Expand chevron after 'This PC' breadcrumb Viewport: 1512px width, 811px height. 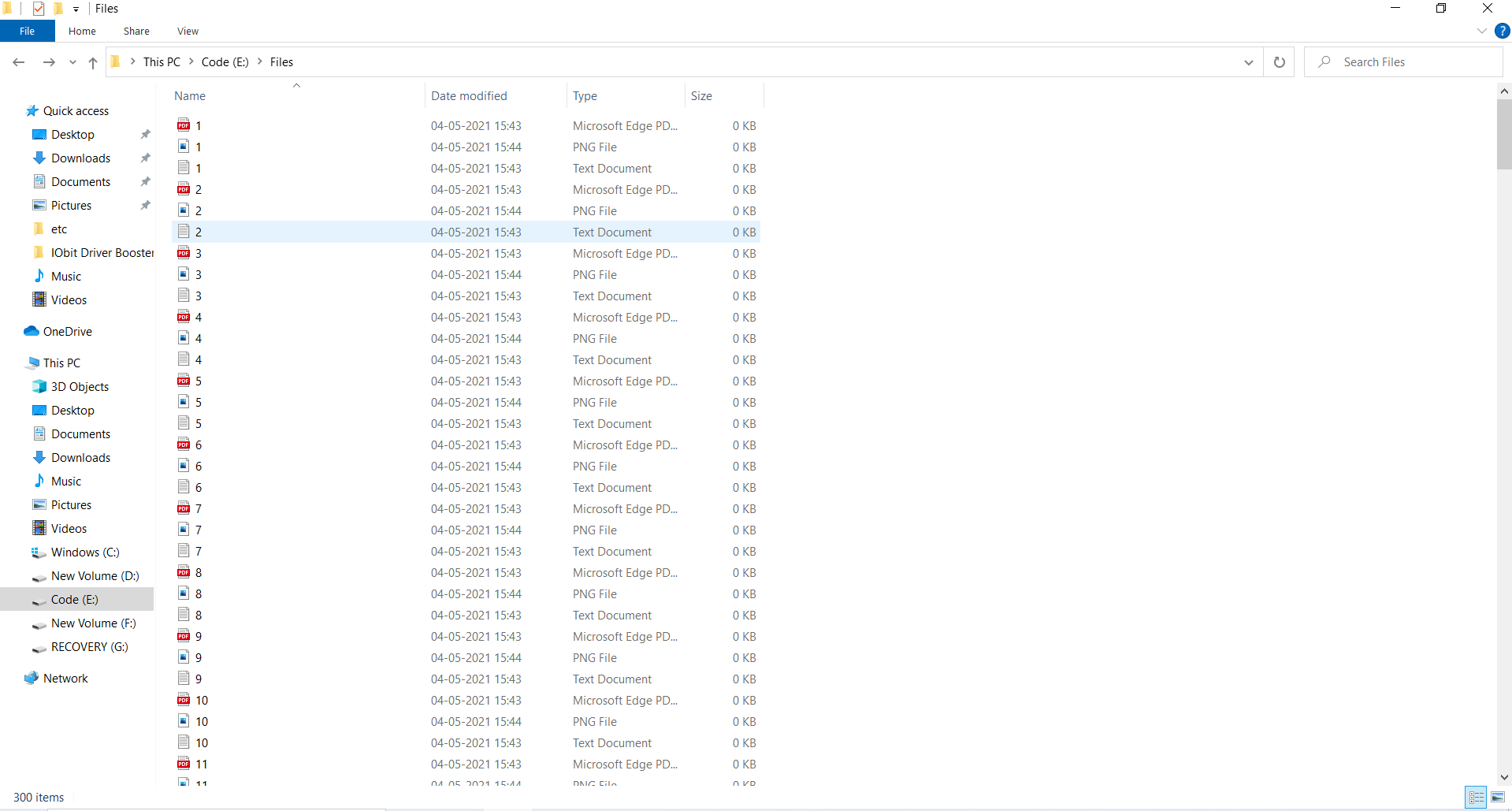click(x=191, y=61)
